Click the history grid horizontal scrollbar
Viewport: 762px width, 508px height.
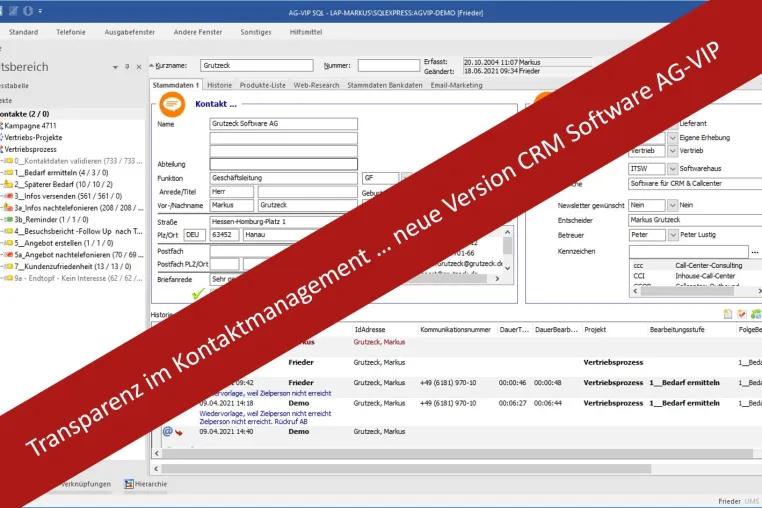click(457, 453)
